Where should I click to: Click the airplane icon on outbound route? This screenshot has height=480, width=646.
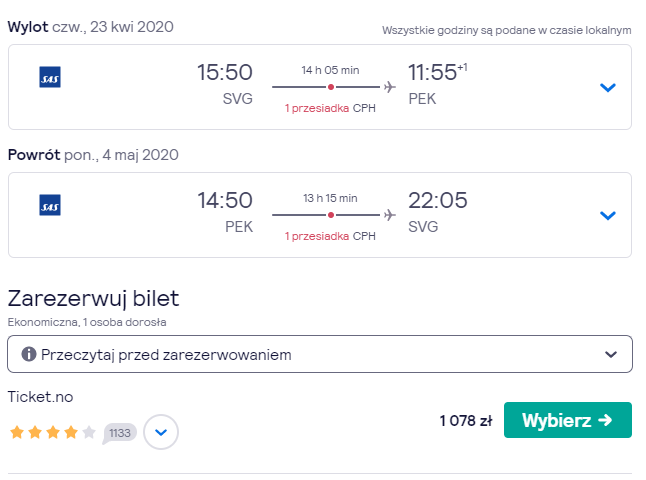click(389, 87)
